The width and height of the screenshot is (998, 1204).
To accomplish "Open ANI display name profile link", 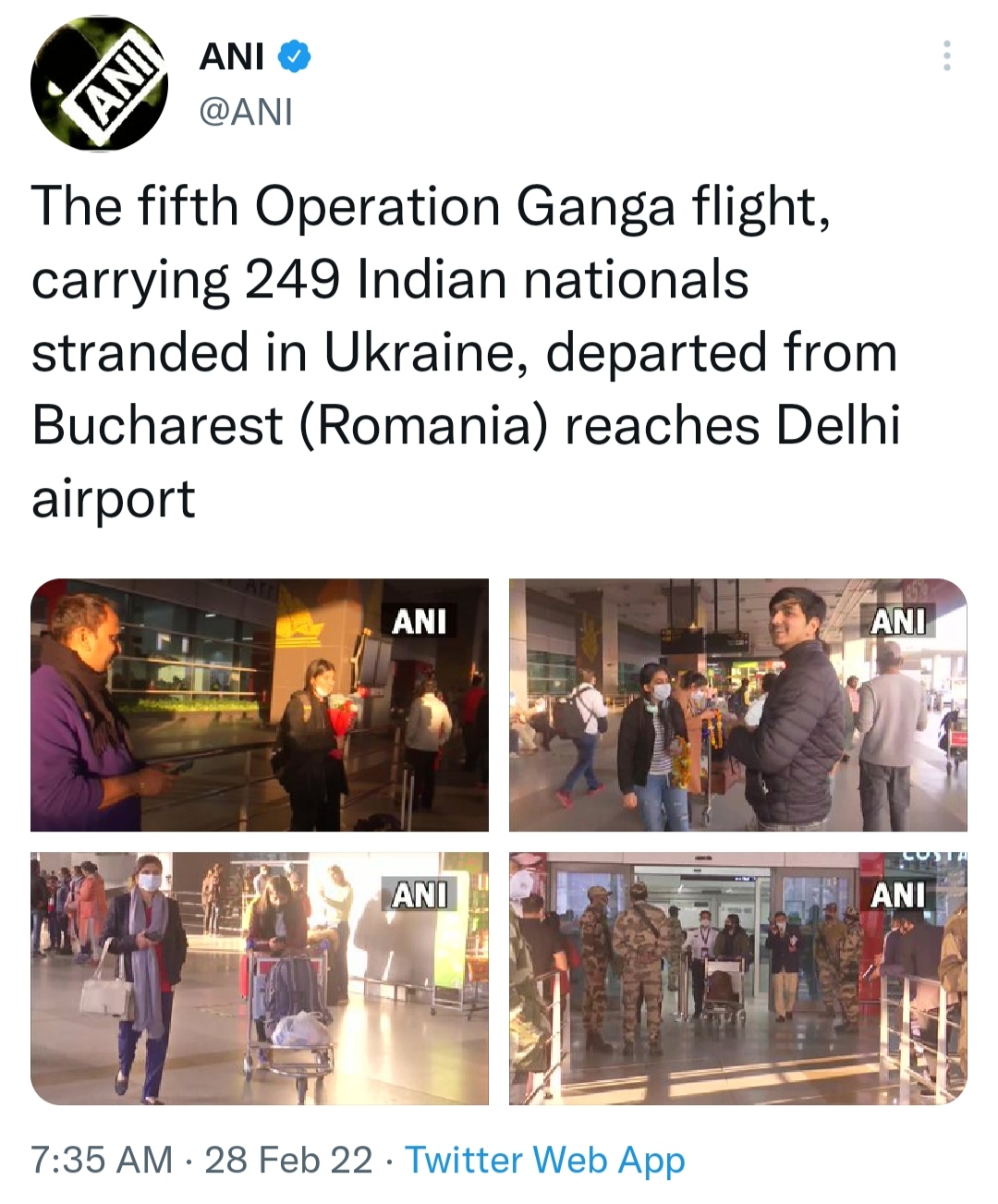I will click(232, 57).
